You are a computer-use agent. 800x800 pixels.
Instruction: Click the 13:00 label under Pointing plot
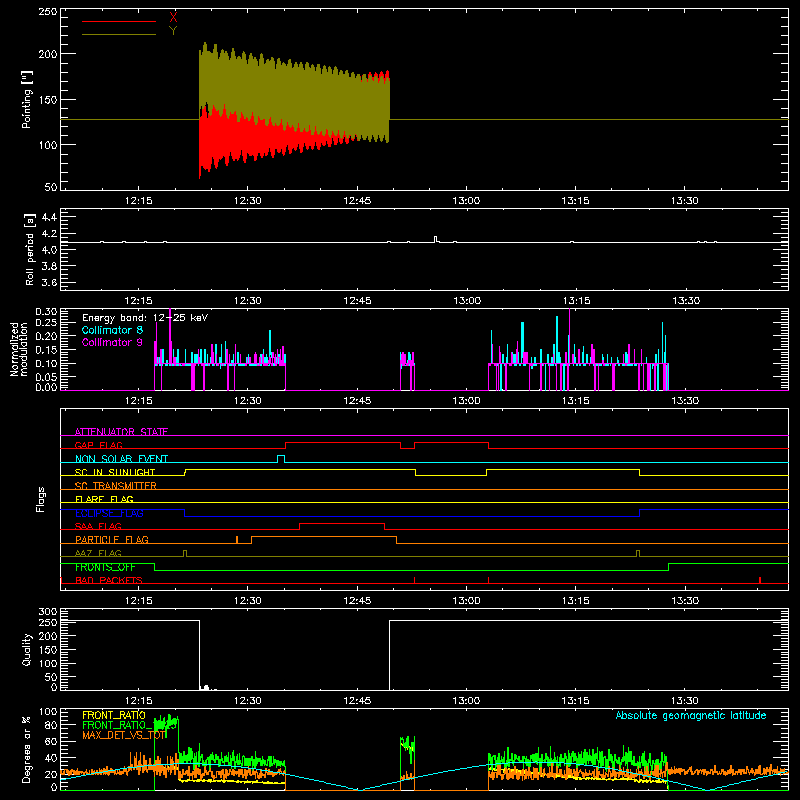pos(466,201)
